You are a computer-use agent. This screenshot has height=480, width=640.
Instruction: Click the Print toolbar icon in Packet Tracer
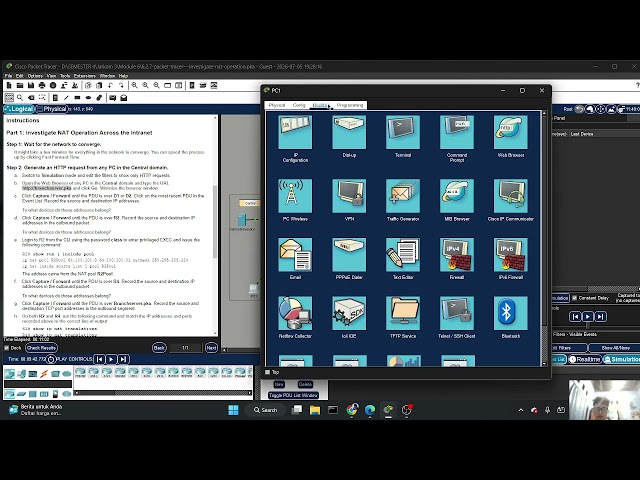point(42,85)
